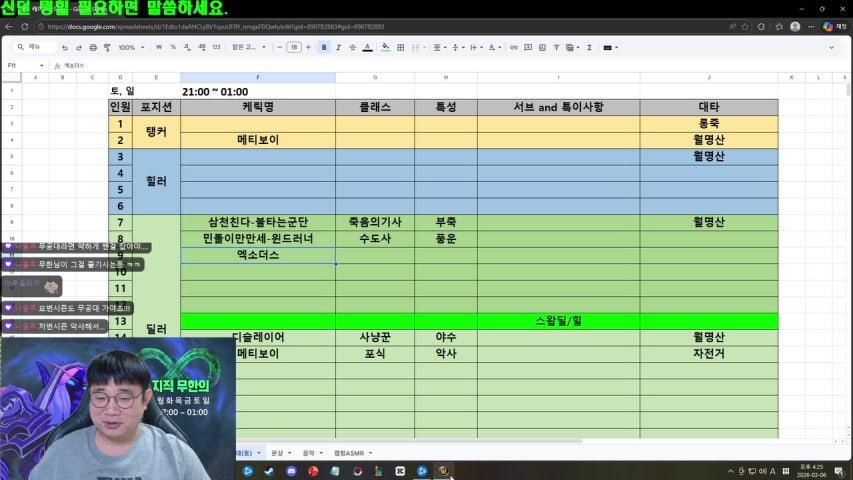Reload the browser page
Screen dimensions: 853x480
(24, 26)
